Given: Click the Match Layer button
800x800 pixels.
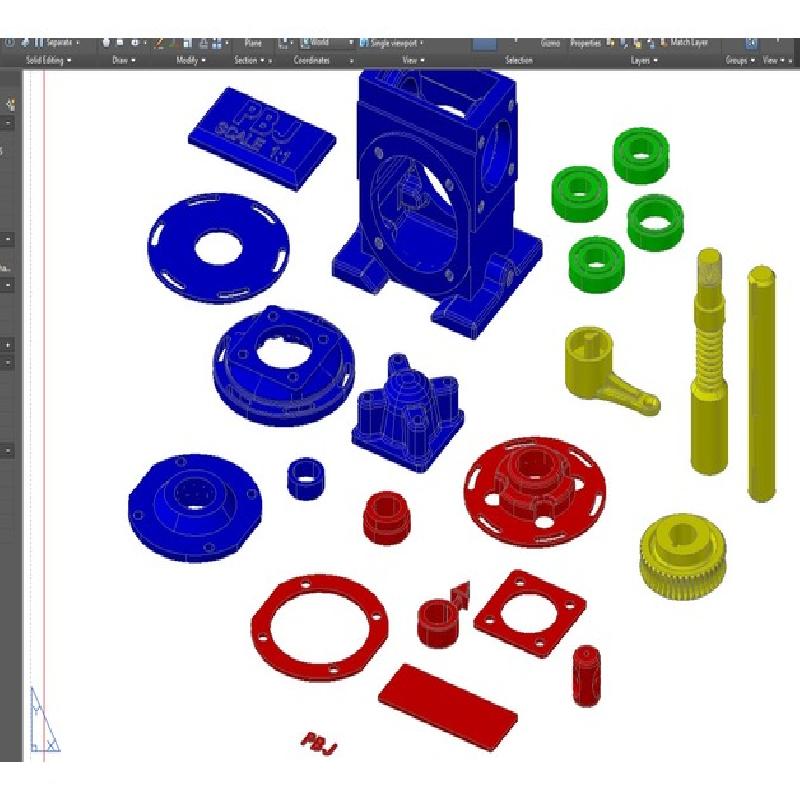Looking at the screenshot, I should (688, 43).
